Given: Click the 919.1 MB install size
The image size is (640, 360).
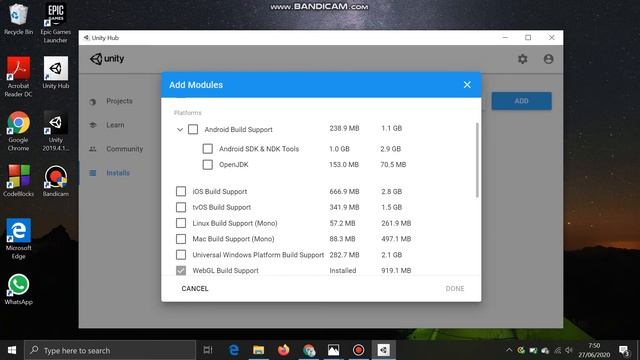Looking at the screenshot, I should pos(396,271).
